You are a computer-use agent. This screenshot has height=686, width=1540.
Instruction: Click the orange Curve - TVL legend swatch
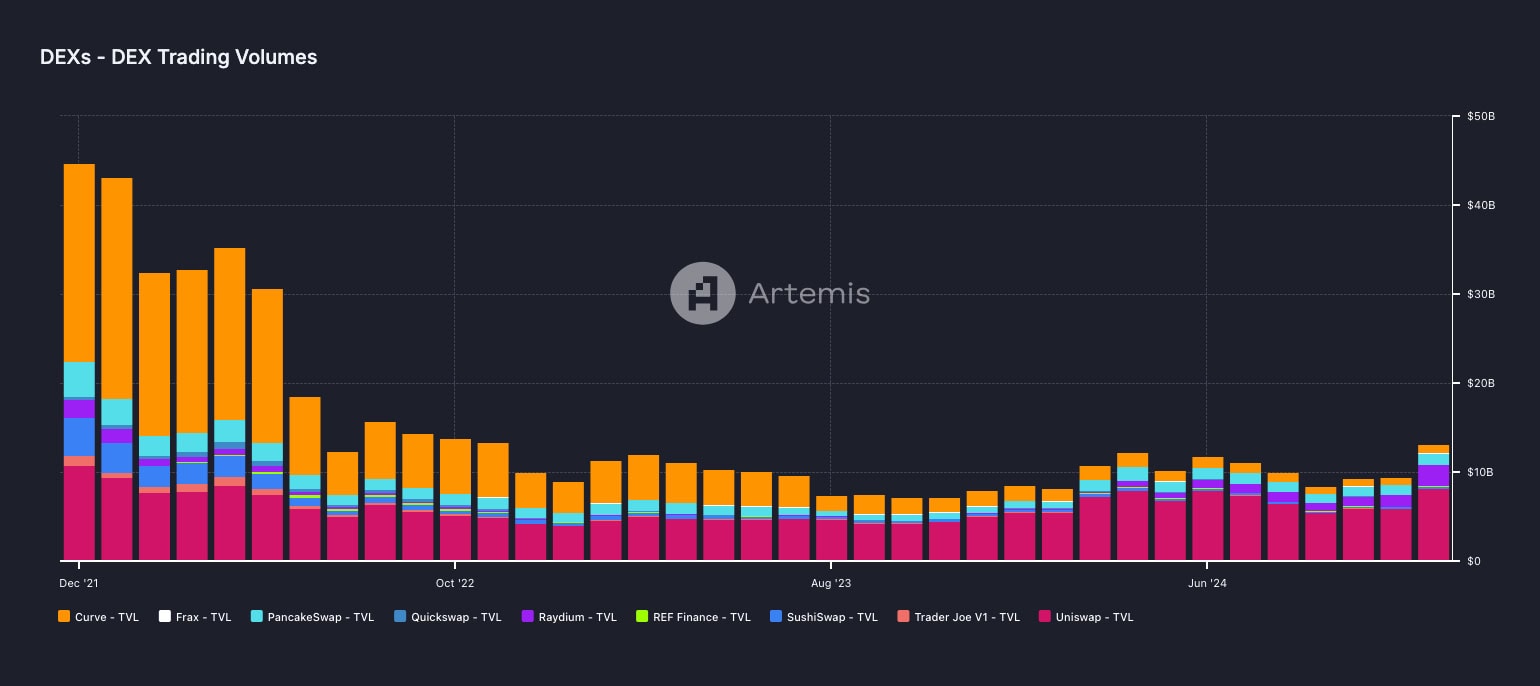click(x=65, y=617)
